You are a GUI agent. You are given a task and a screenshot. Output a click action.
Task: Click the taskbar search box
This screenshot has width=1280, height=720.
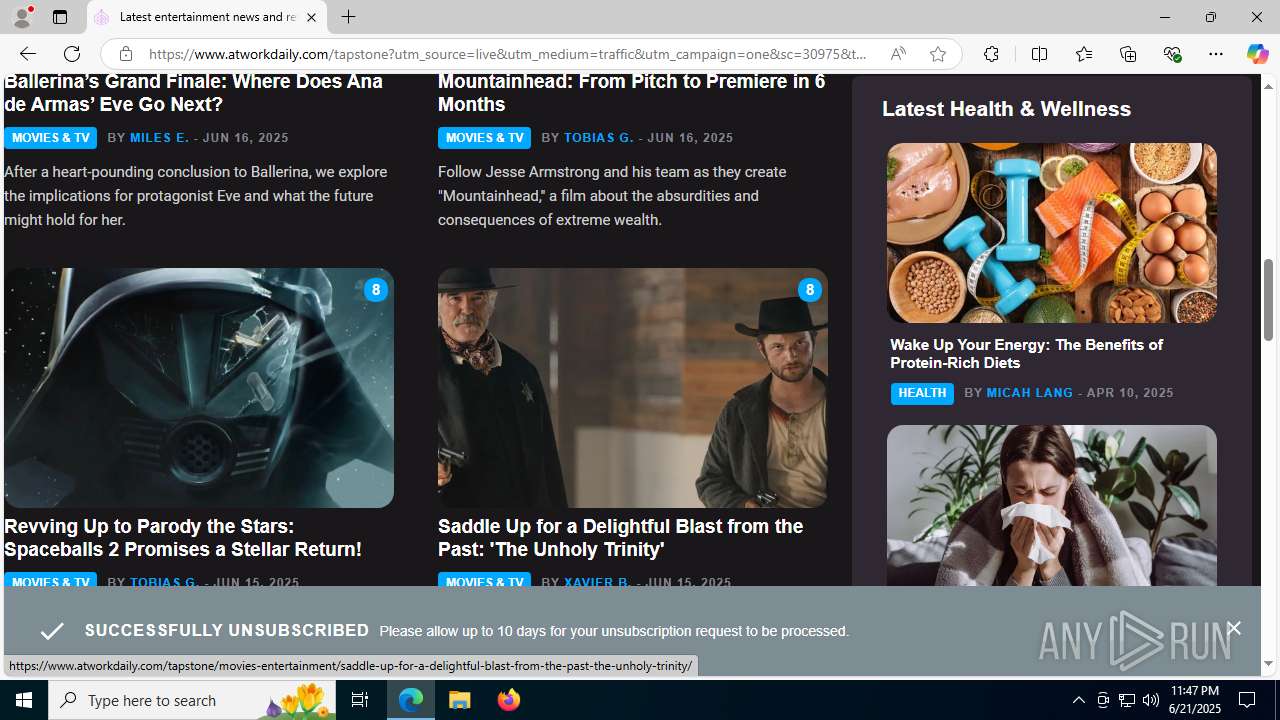pos(192,700)
